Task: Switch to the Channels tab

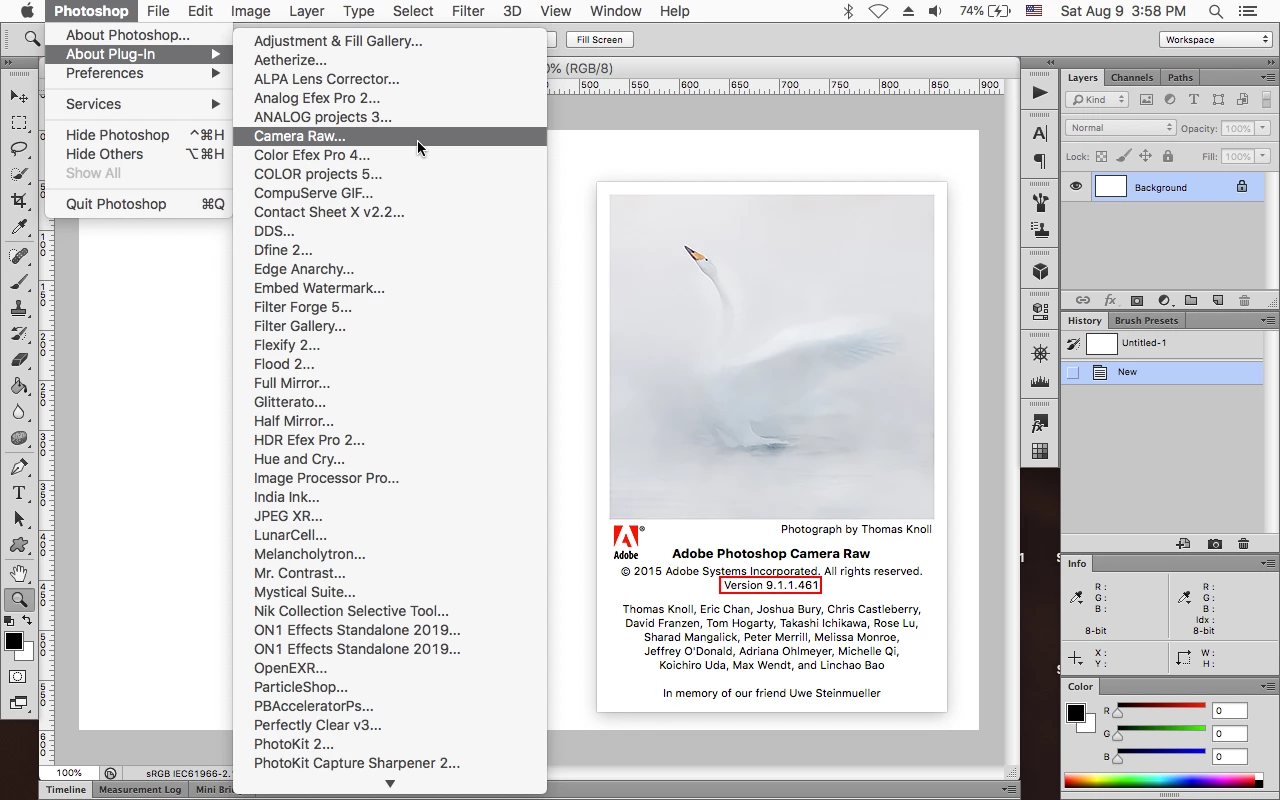Action: (x=1132, y=77)
